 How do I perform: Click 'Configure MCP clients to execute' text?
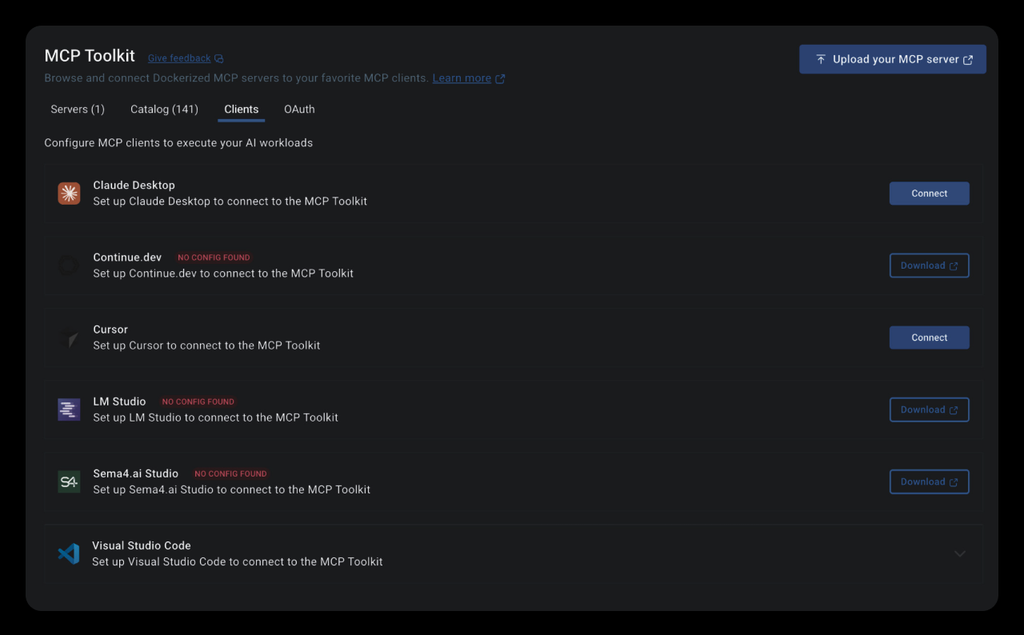pyautogui.click(x=178, y=143)
